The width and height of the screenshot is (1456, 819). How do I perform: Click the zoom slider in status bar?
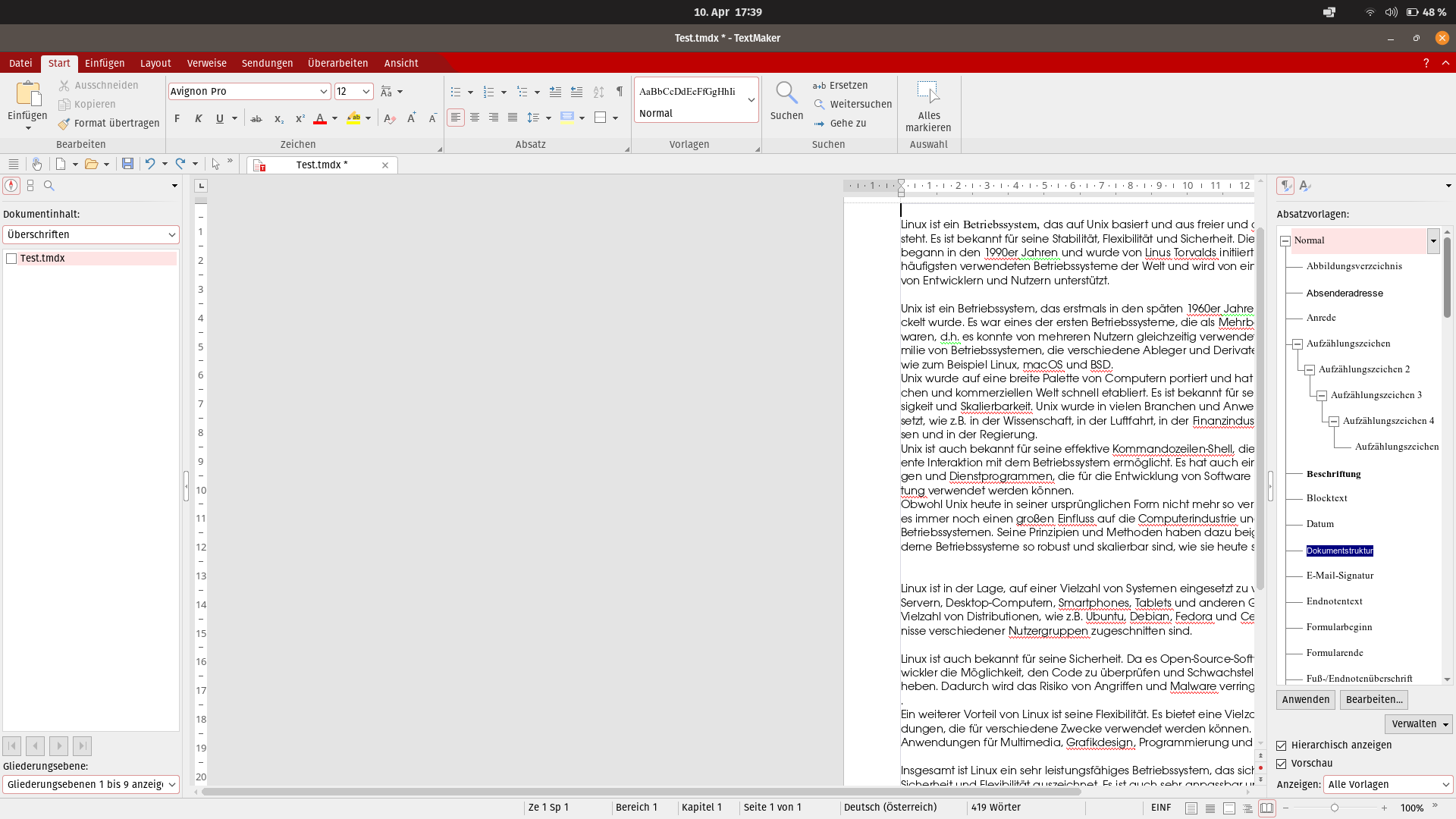[x=1335, y=808]
